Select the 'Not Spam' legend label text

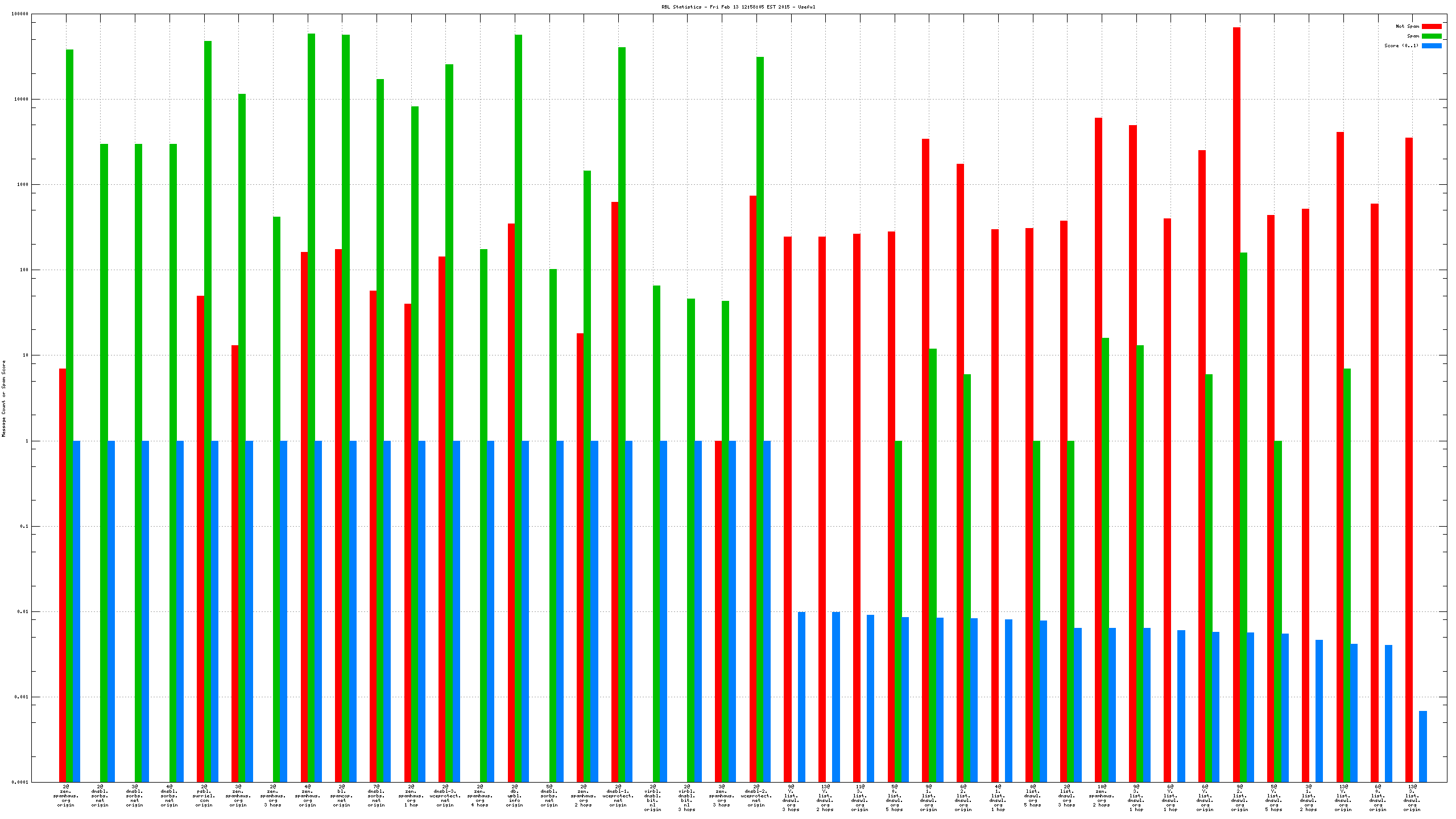click(x=1407, y=26)
